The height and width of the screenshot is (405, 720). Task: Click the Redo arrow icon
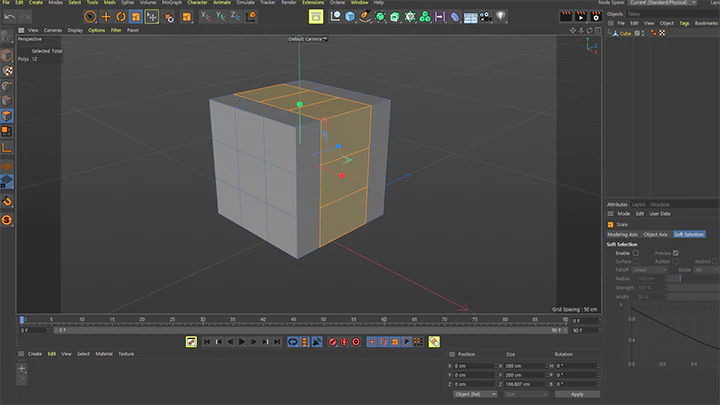coord(25,17)
